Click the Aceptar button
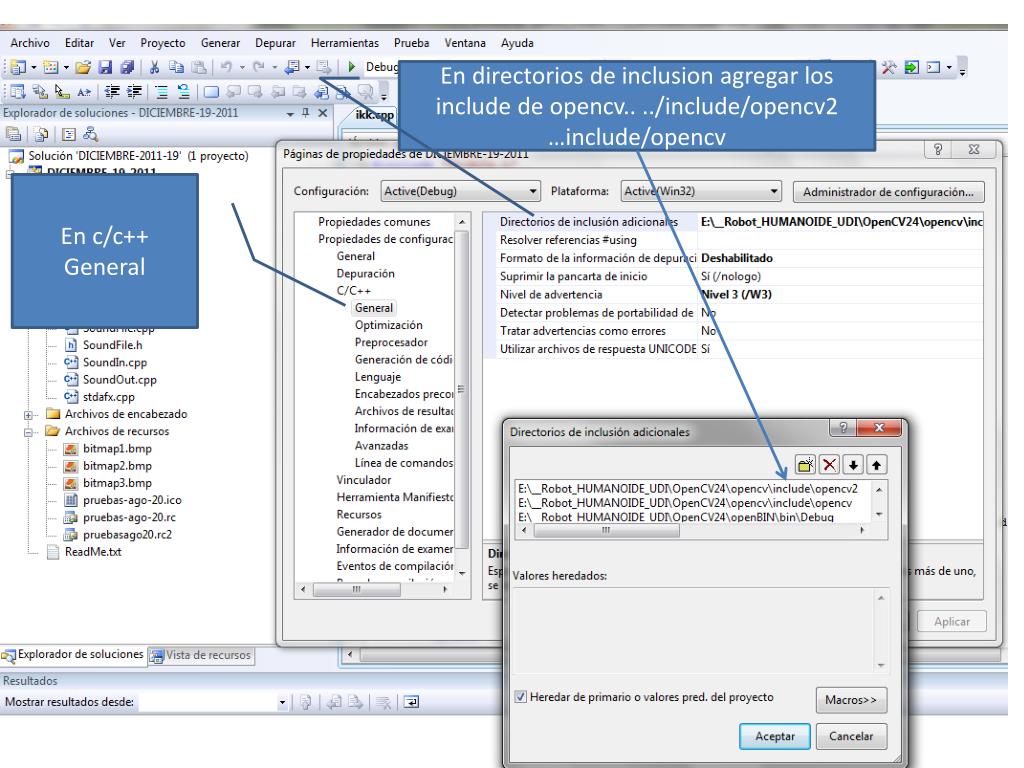This screenshot has height=768, width=1024. coord(775,737)
